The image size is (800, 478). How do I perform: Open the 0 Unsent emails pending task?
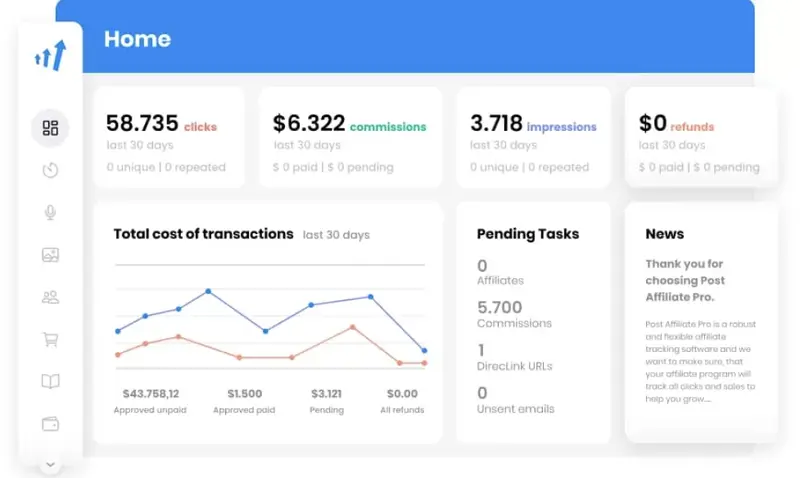(x=515, y=400)
